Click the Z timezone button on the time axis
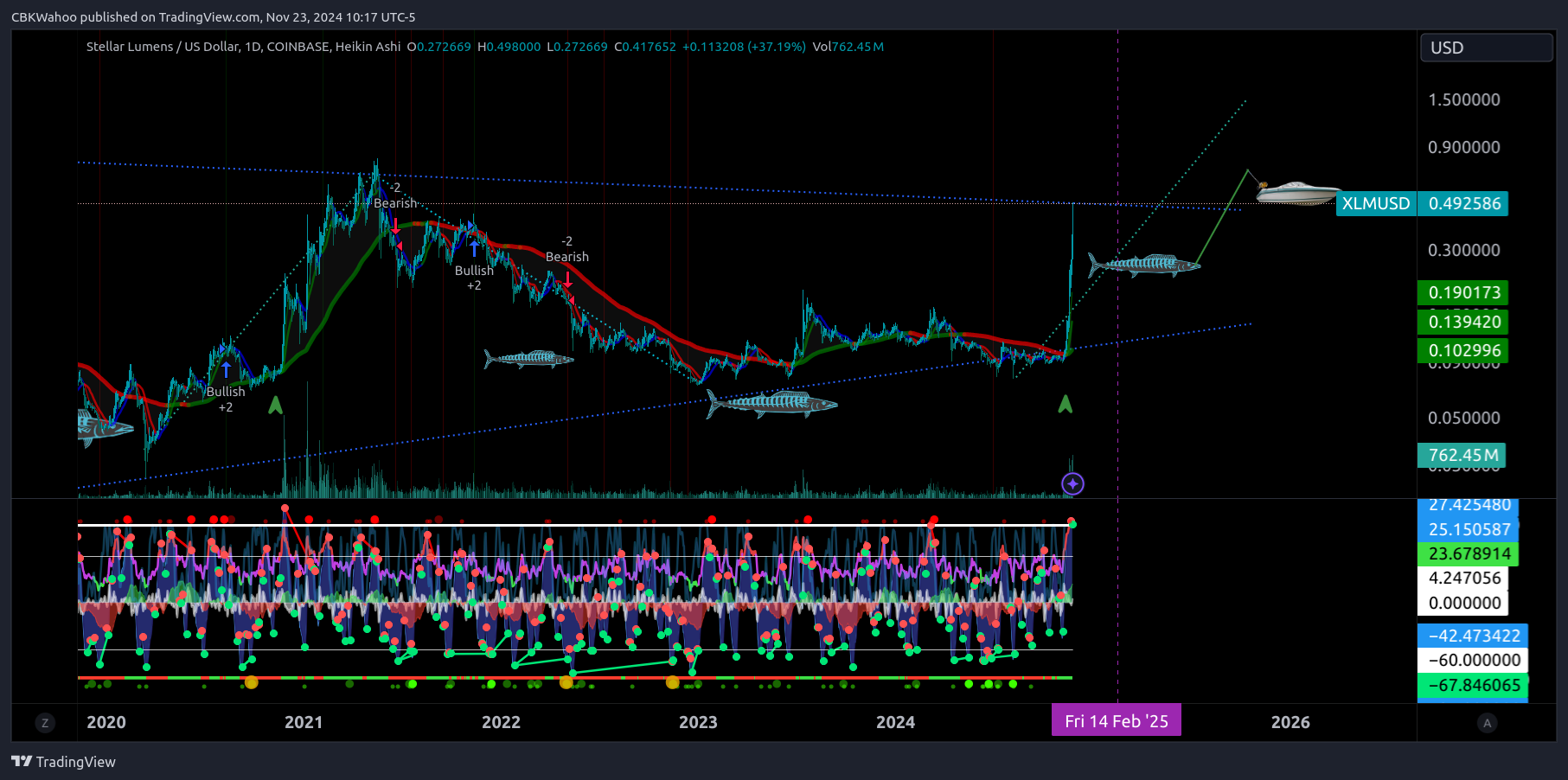The image size is (1568, 780). coord(45,723)
